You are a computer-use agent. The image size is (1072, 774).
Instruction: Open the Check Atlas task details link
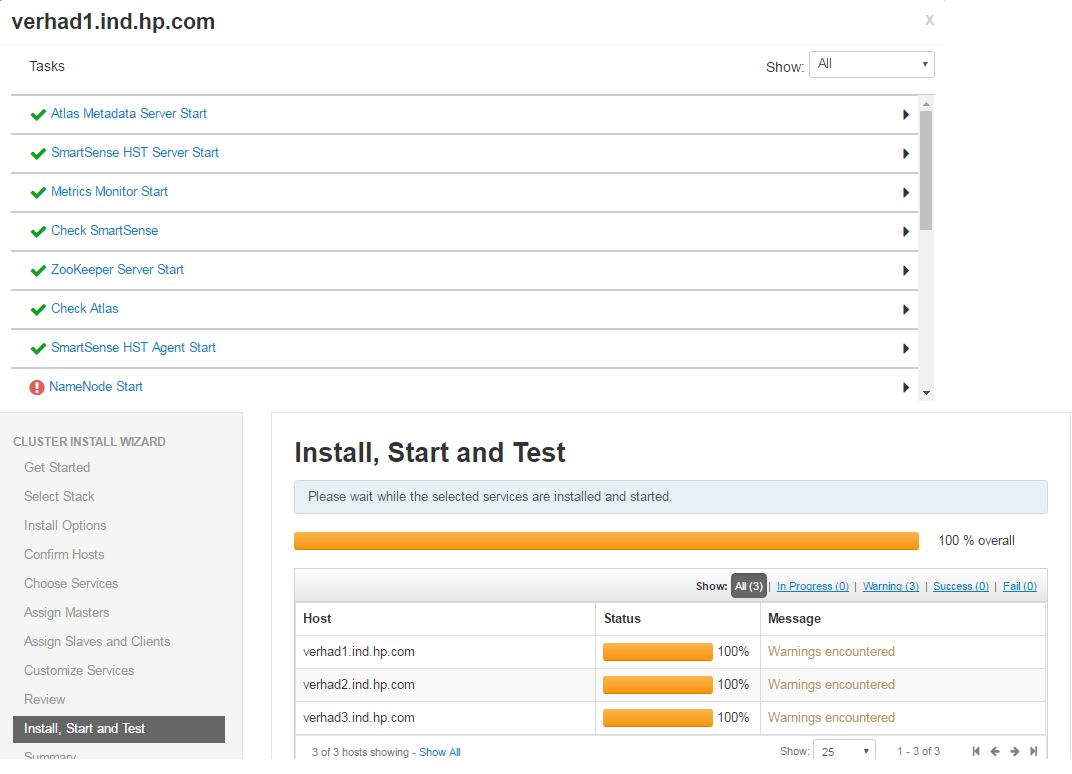point(84,308)
